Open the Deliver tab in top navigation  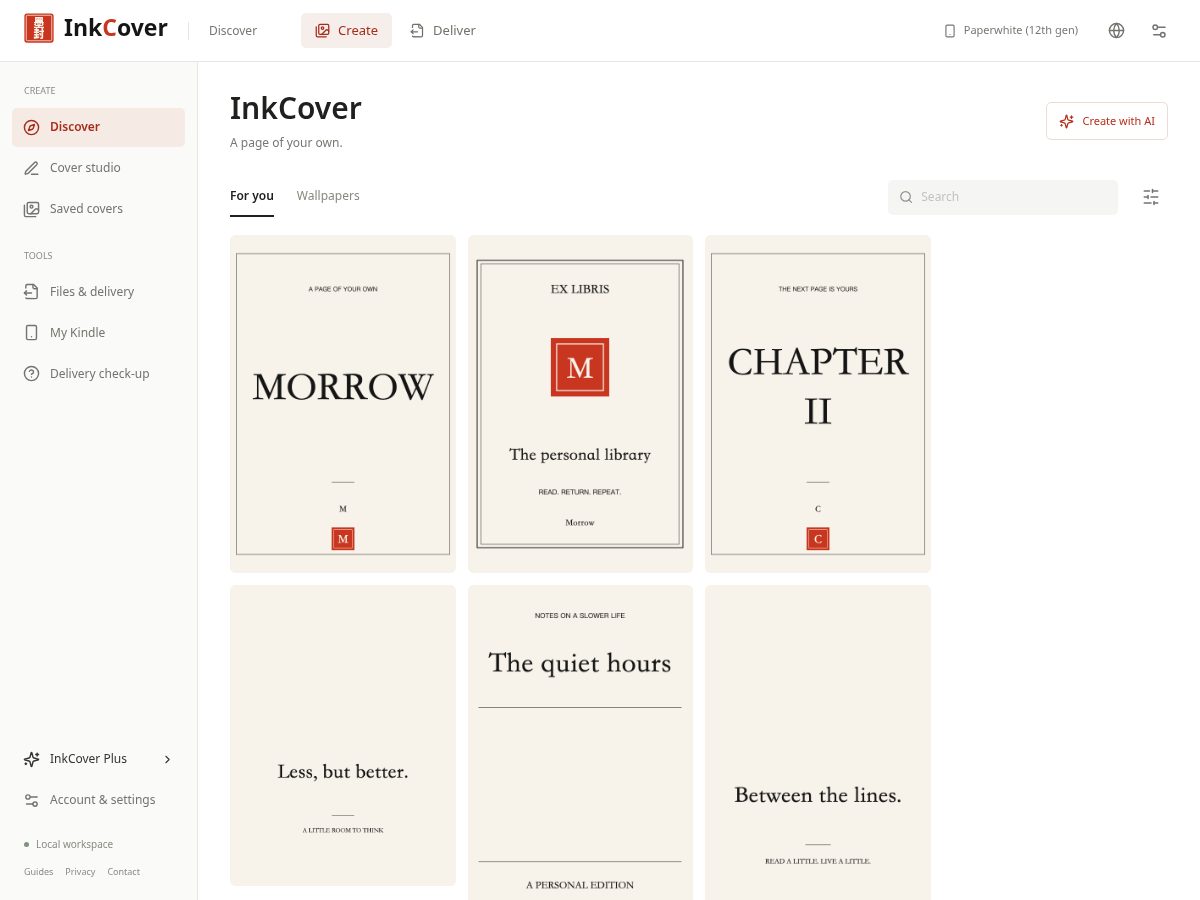tap(443, 30)
